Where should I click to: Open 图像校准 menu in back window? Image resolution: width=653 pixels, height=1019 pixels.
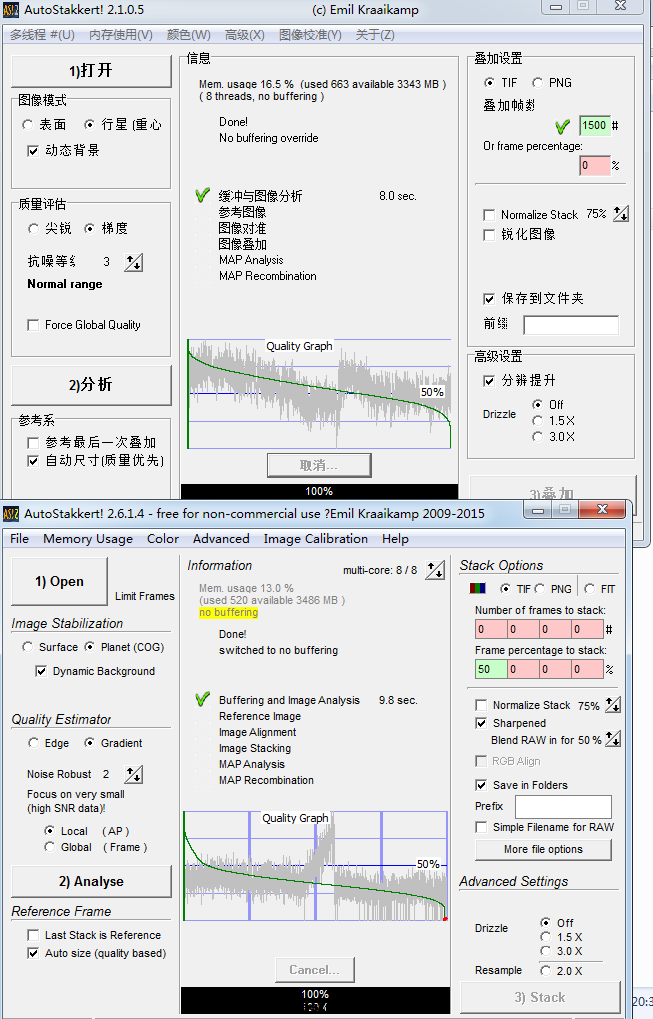coord(310,34)
